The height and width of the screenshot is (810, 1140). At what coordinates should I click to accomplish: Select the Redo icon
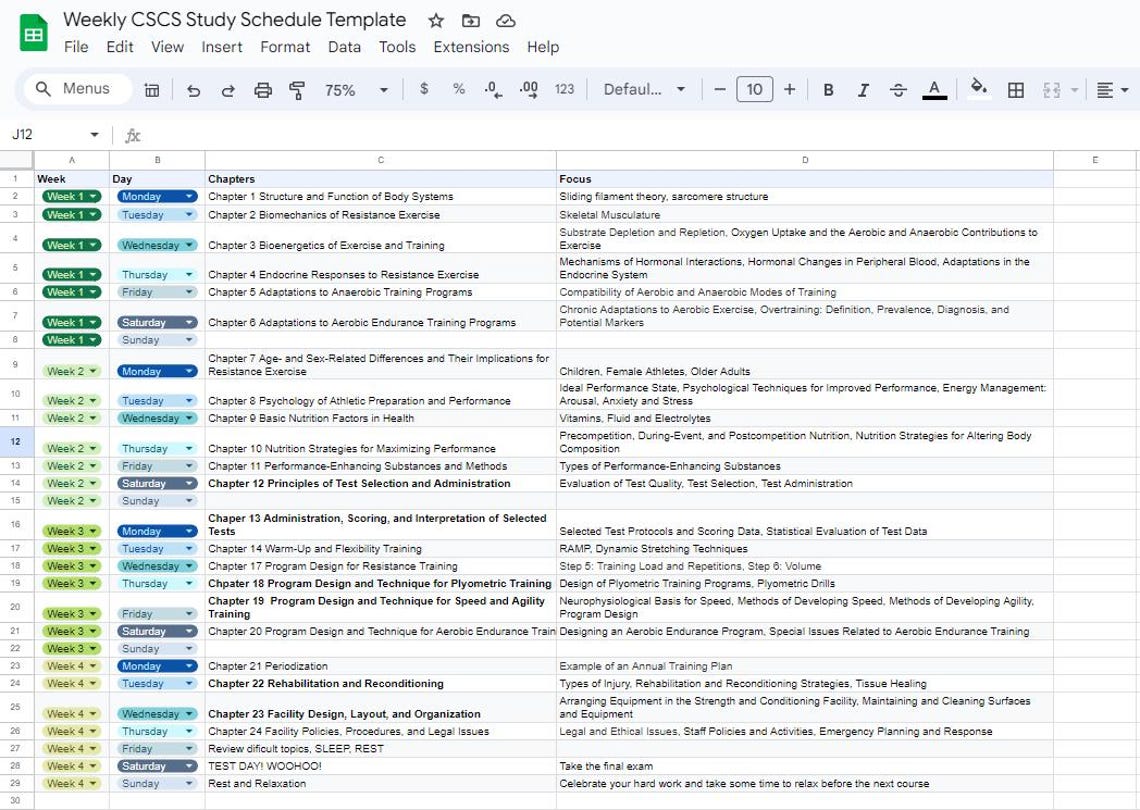(227, 89)
